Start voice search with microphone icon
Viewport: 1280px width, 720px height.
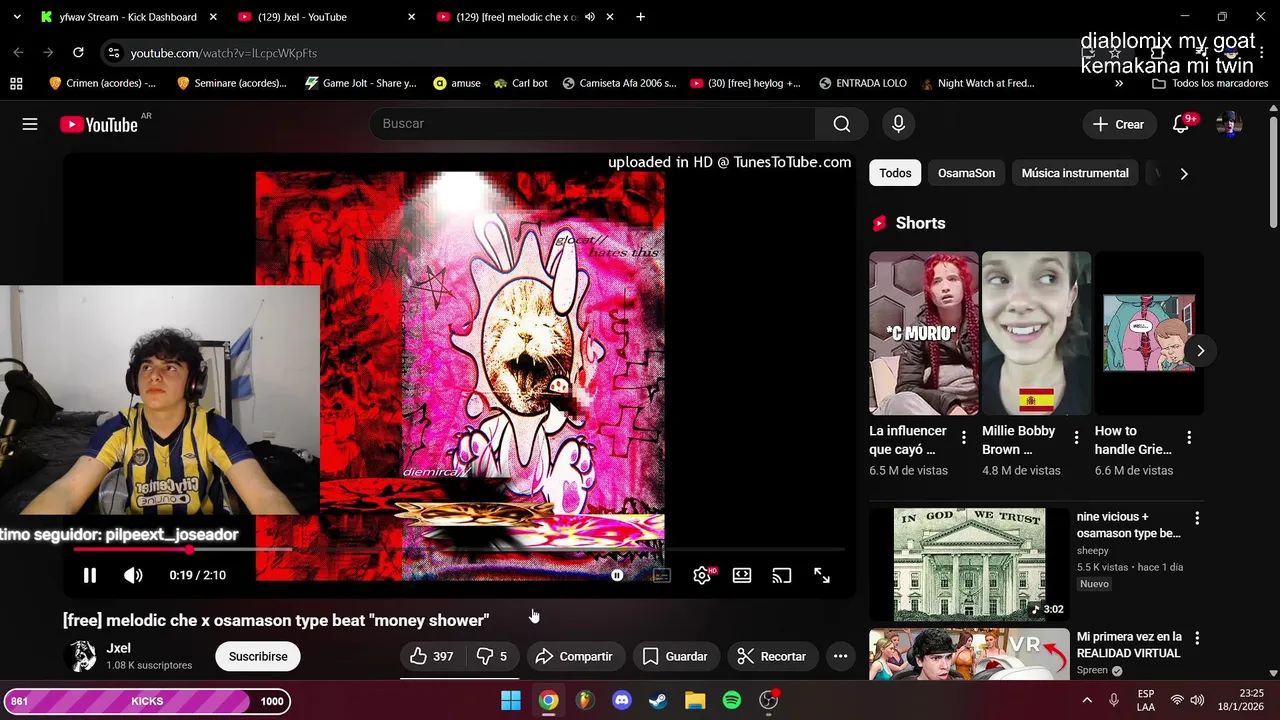click(898, 124)
